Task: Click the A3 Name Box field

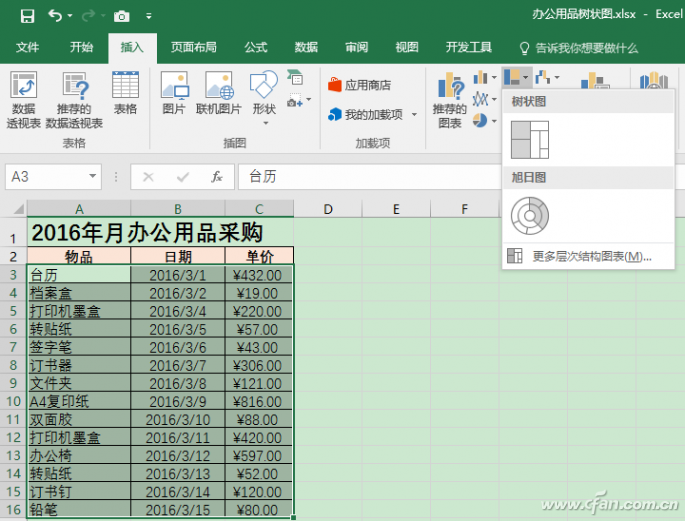Action: coord(46,176)
